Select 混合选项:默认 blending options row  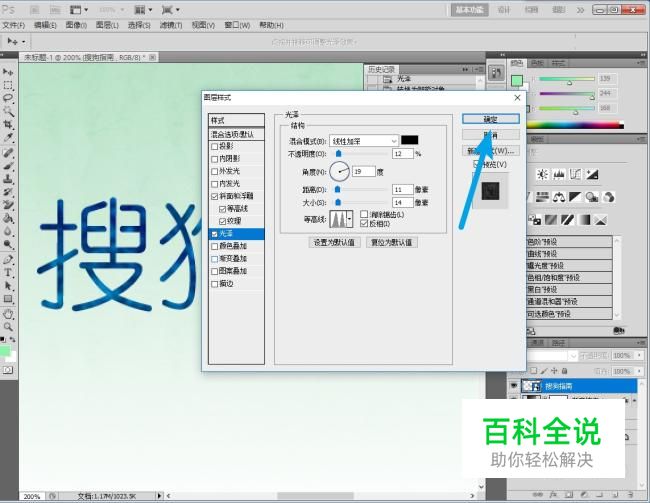236,134
